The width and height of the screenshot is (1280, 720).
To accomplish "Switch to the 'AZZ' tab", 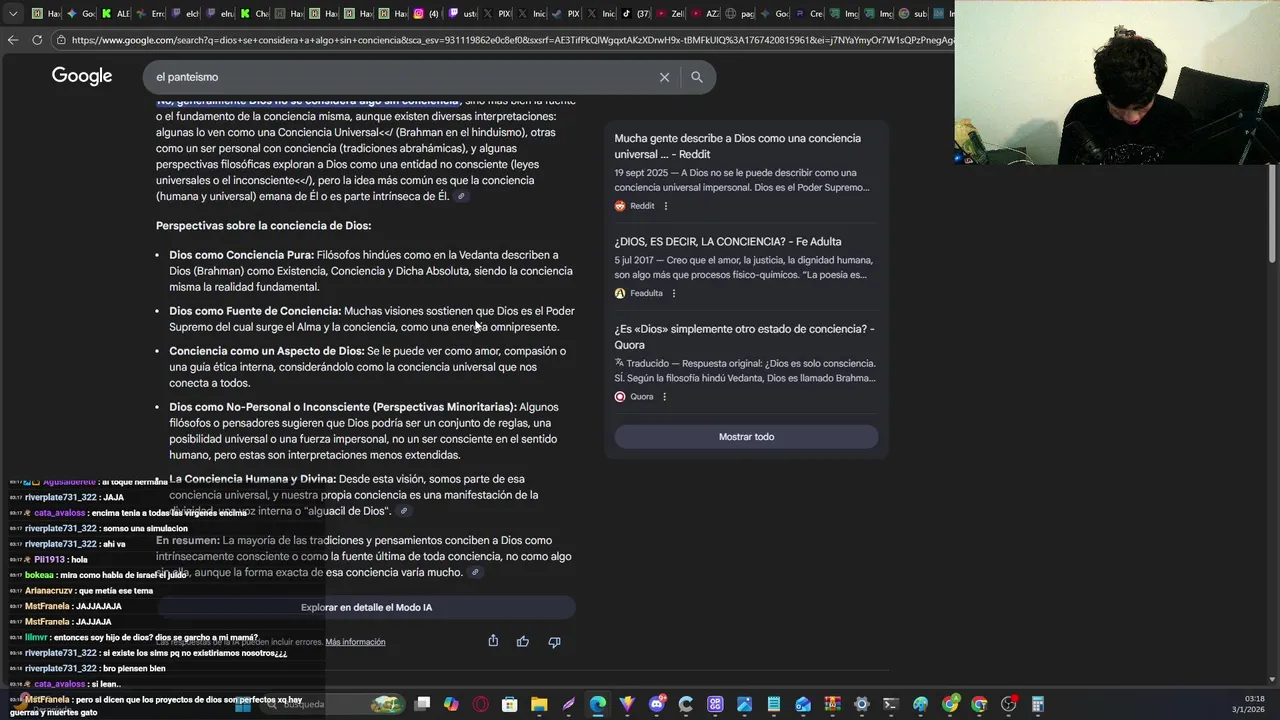I will pos(707,14).
